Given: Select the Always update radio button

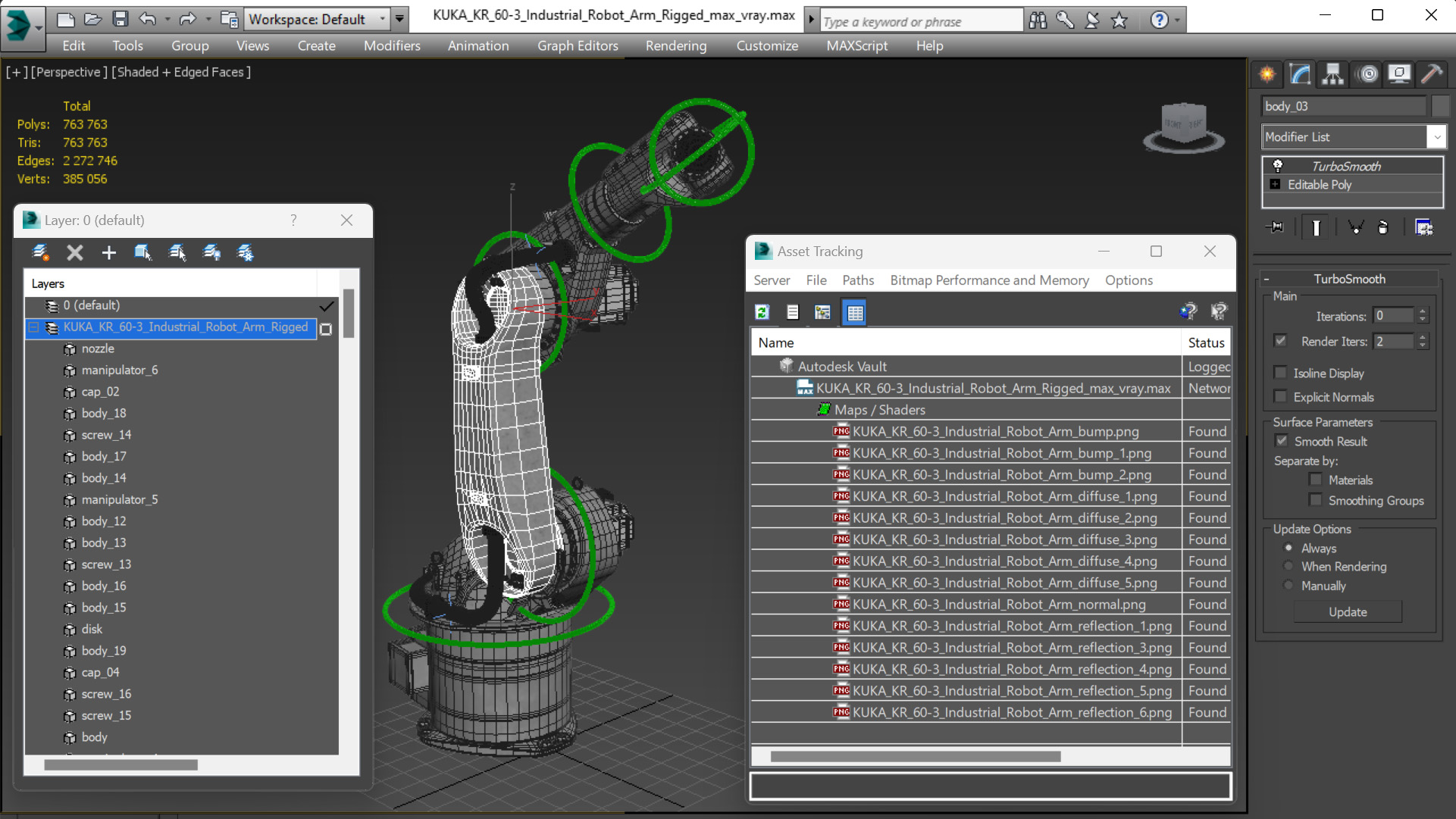Looking at the screenshot, I should [x=1288, y=548].
